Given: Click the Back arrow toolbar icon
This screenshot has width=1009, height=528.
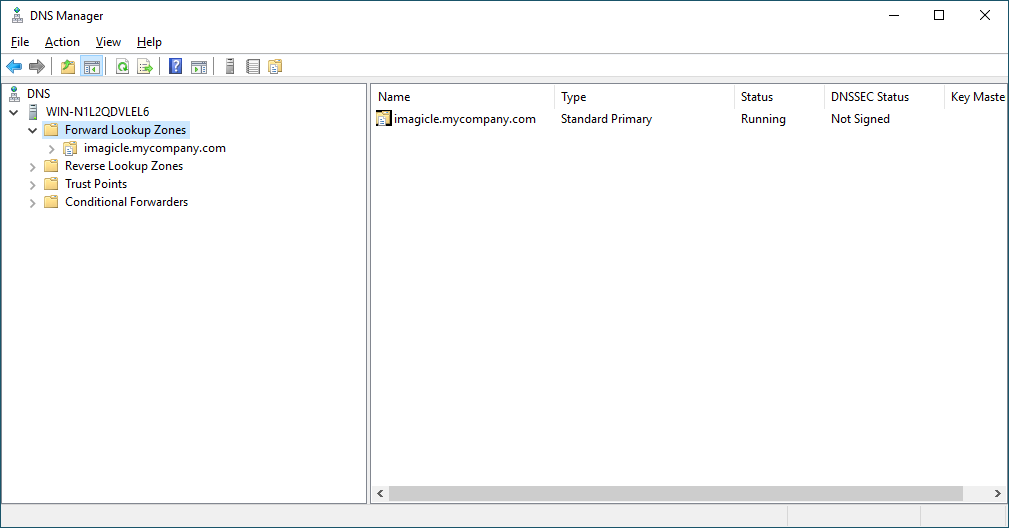Looking at the screenshot, I should click(14, 67).
